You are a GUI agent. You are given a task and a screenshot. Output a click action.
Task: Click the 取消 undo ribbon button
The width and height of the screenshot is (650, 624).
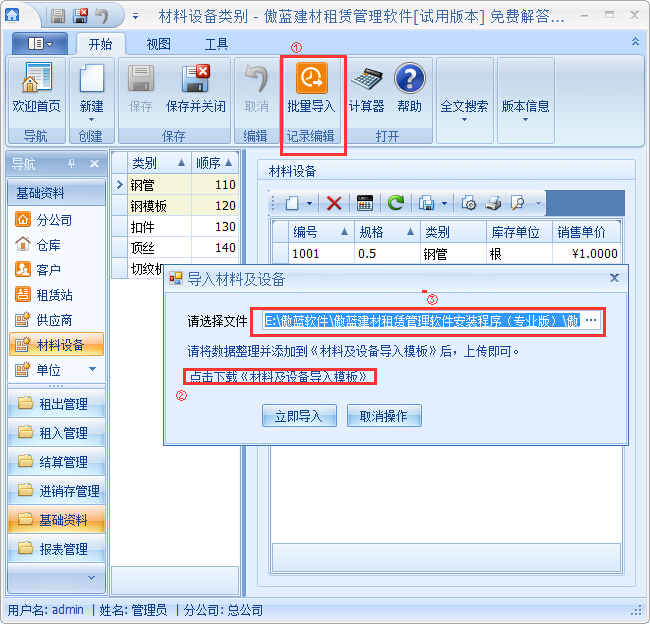click(256, 89)
